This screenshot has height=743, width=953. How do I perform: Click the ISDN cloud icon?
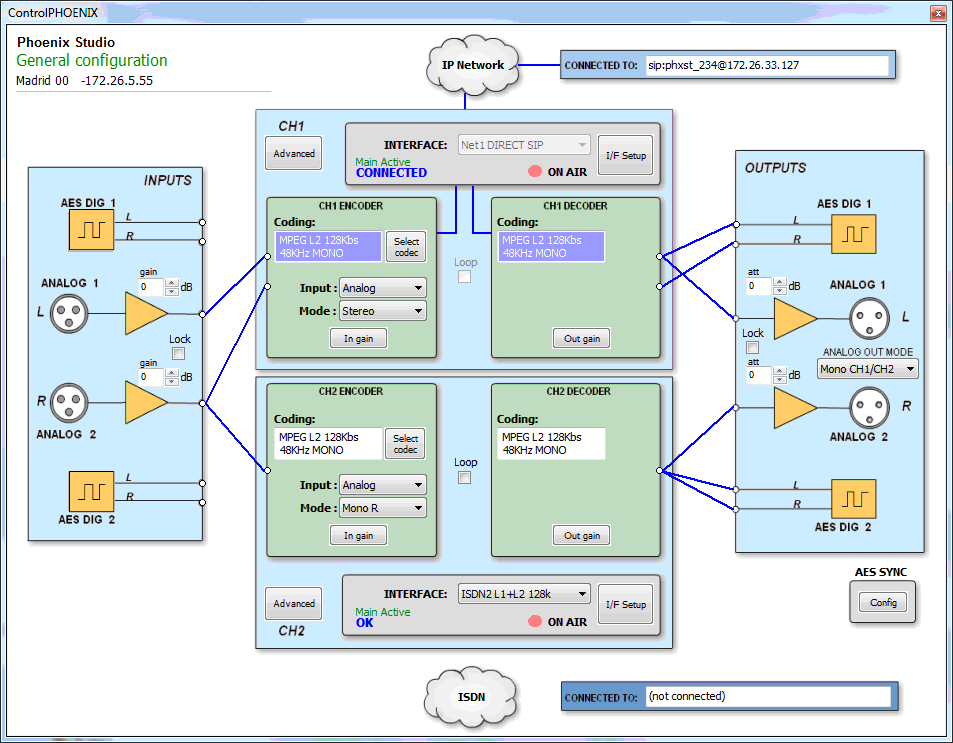(470, 697)
